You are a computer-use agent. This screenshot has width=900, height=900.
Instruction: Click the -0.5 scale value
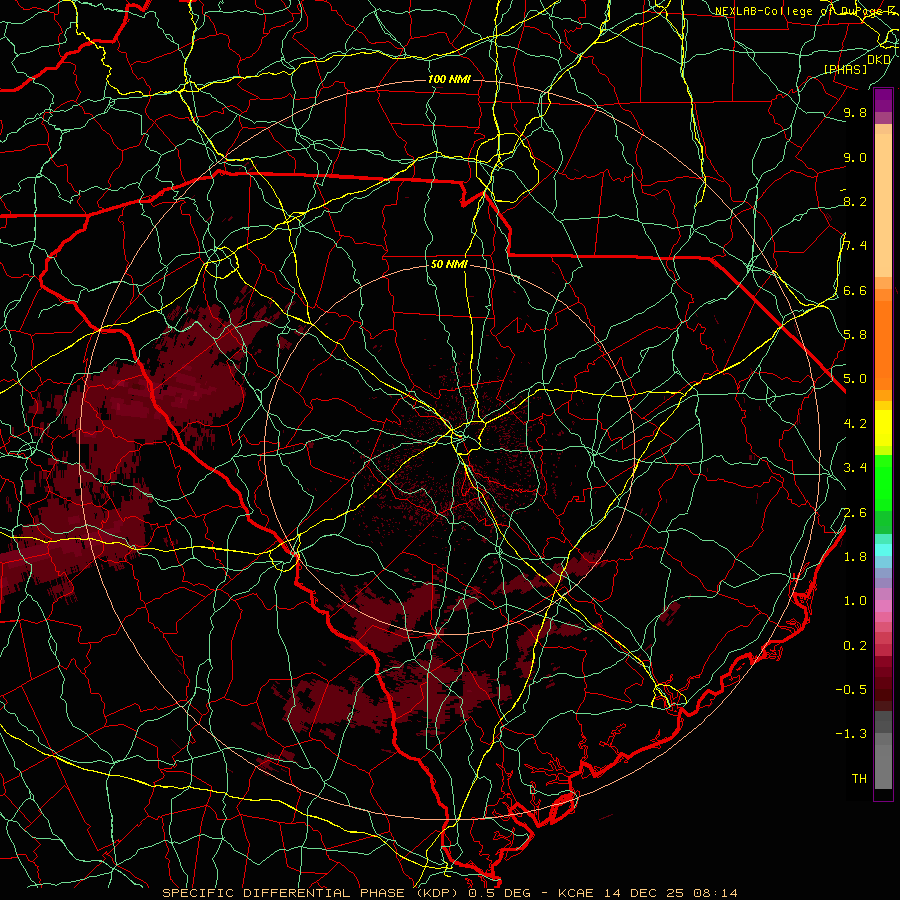851,690
